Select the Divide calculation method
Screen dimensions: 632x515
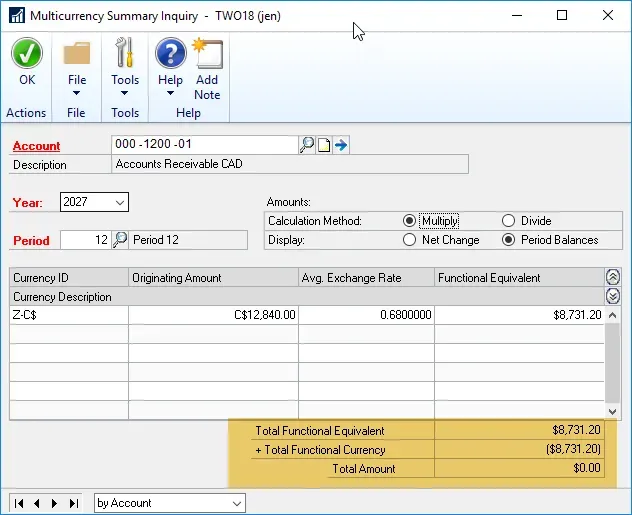508,221
